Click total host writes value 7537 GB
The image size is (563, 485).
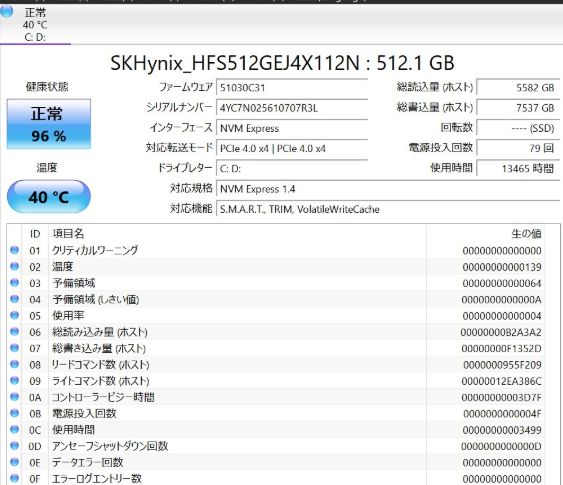[x=518, y=108]
